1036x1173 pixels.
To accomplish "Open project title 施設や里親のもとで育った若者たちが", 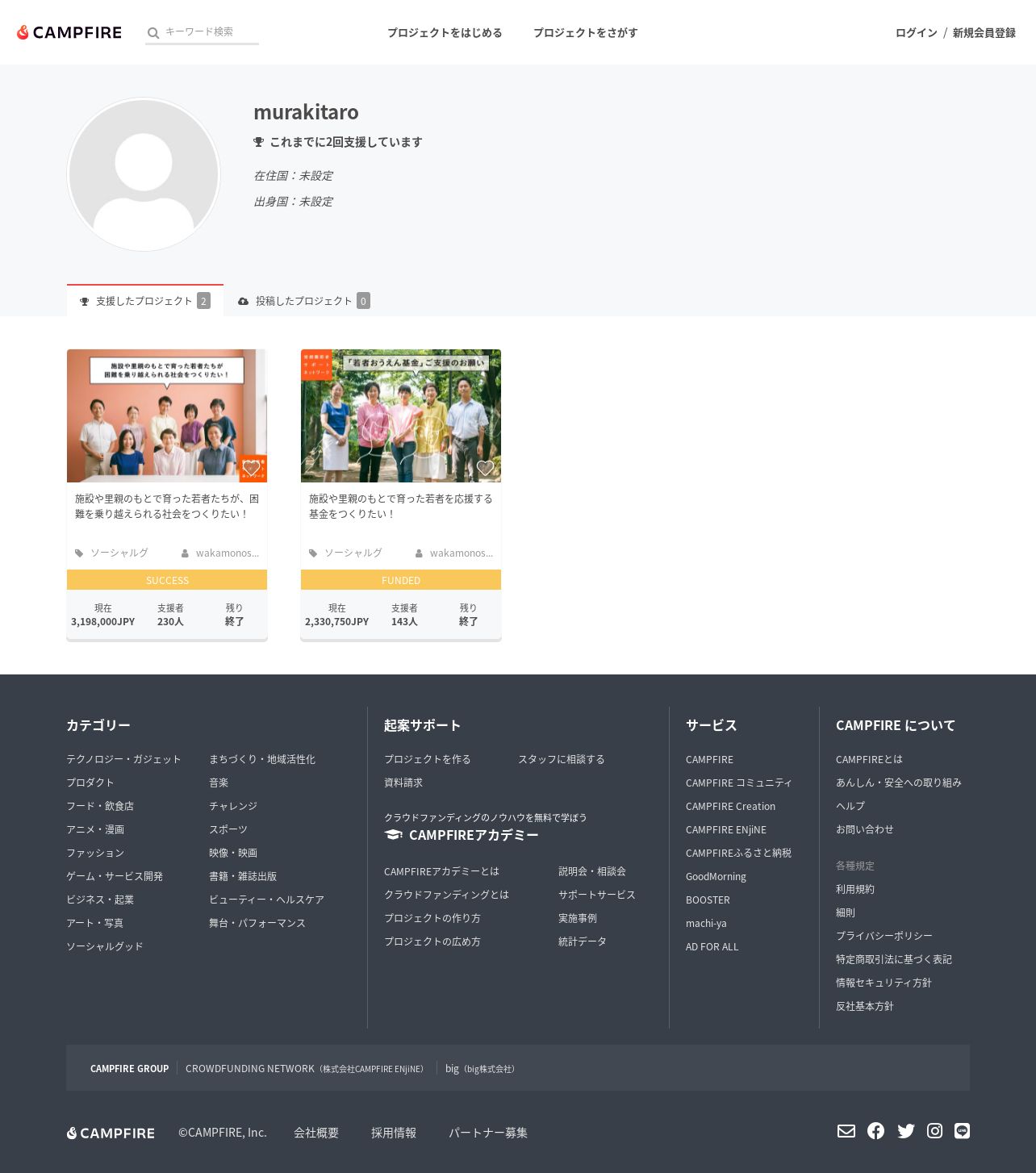I will click(167, 506).
